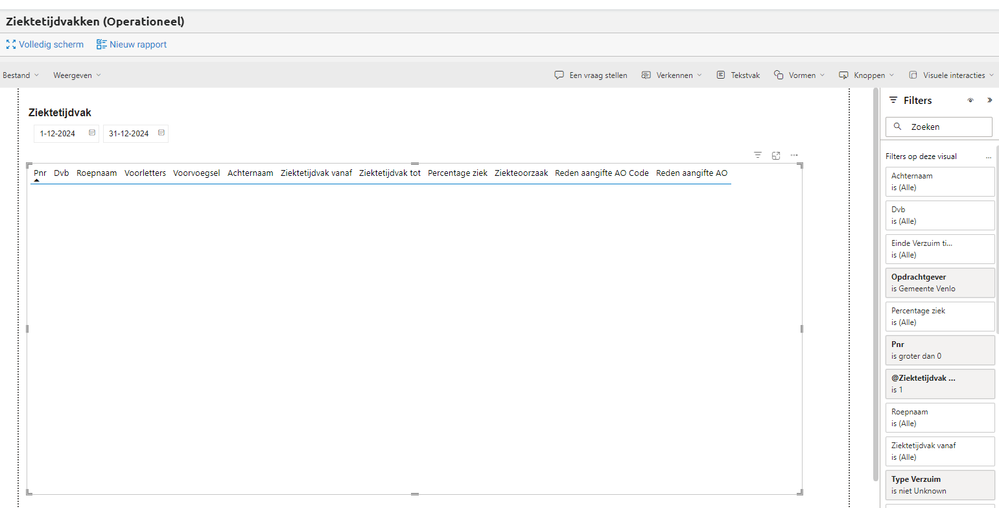Sort by Percentage ziek column header
Viewport: 999px width, 508px height.
pyautogui.click(x=457, y=173)
